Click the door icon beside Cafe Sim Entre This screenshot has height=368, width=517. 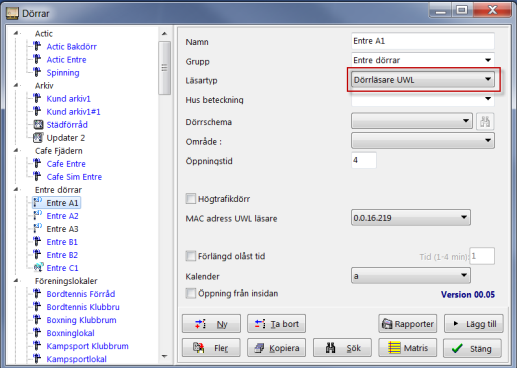click(x=37, y=176)
